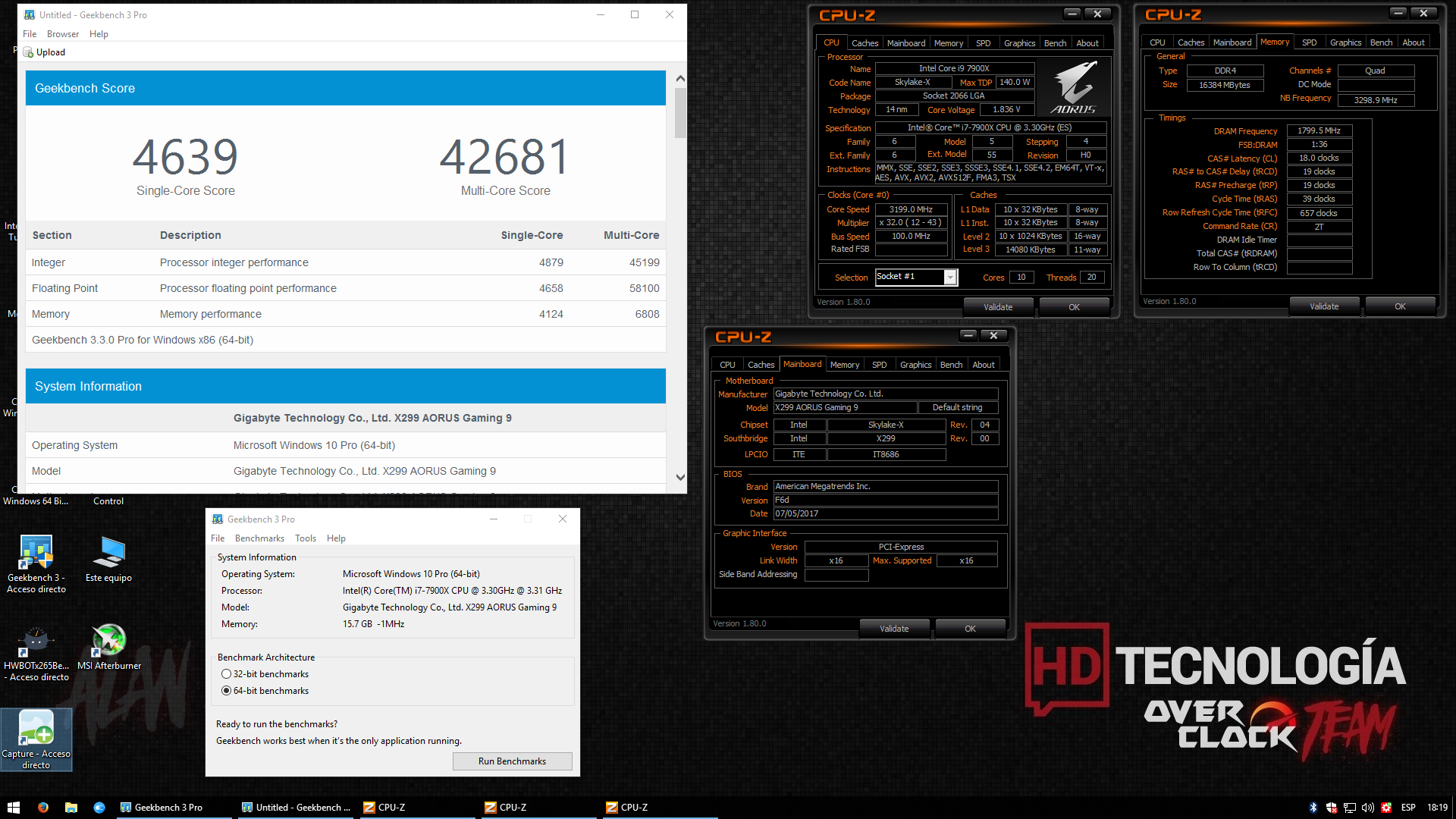This screenshot has width=1456, height=819.
Task: Activate first CPU-Z taskbar item
Action: [x=417, y=808]
